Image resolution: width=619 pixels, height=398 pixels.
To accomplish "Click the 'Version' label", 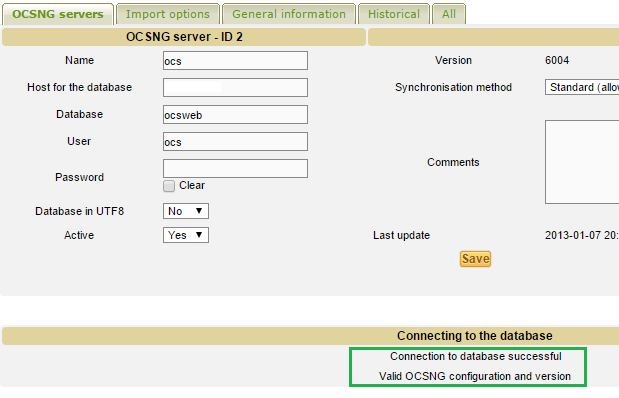I will tap(453, 60).
